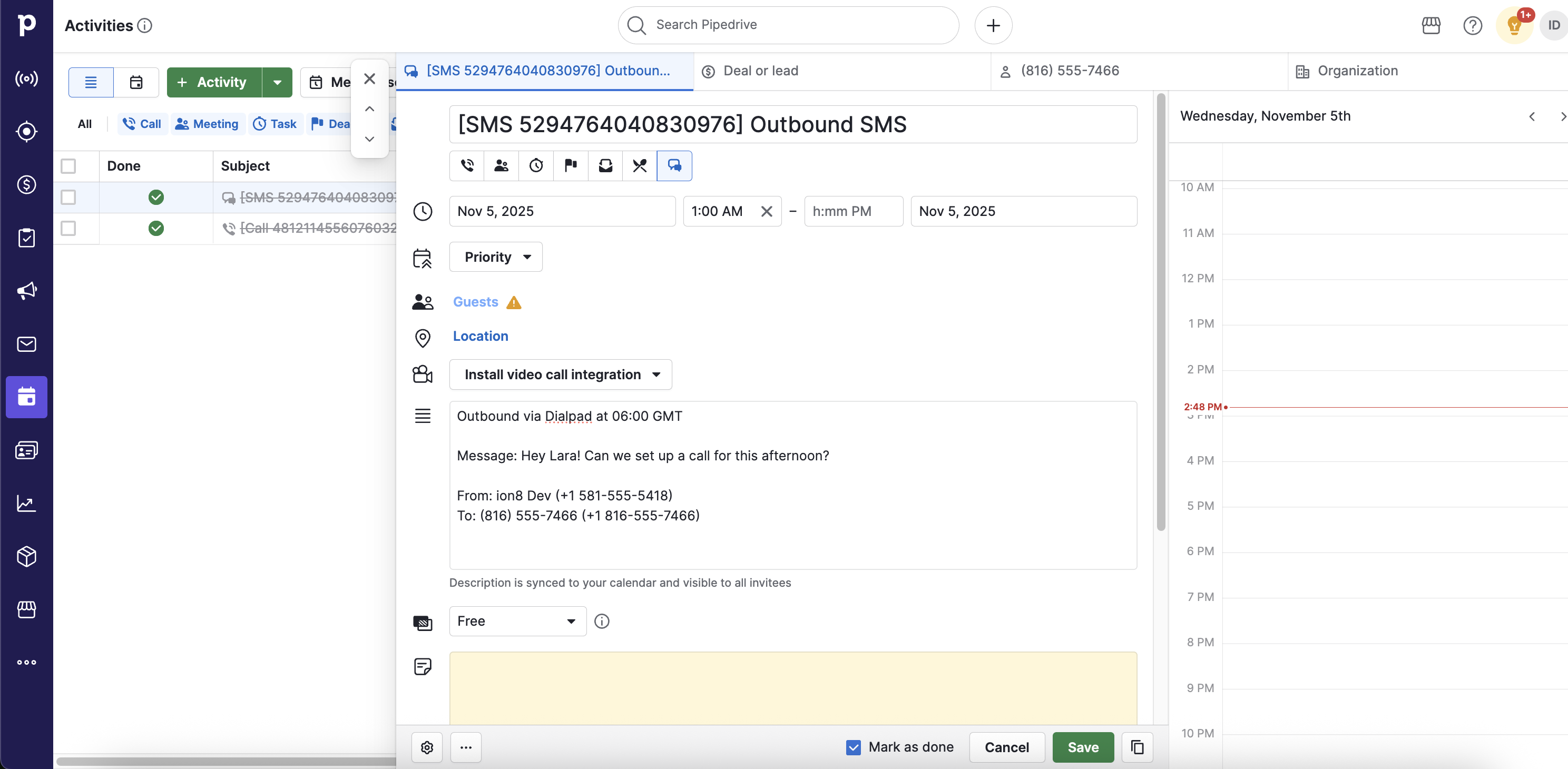Open the Priority dropdown

[495, 257]
